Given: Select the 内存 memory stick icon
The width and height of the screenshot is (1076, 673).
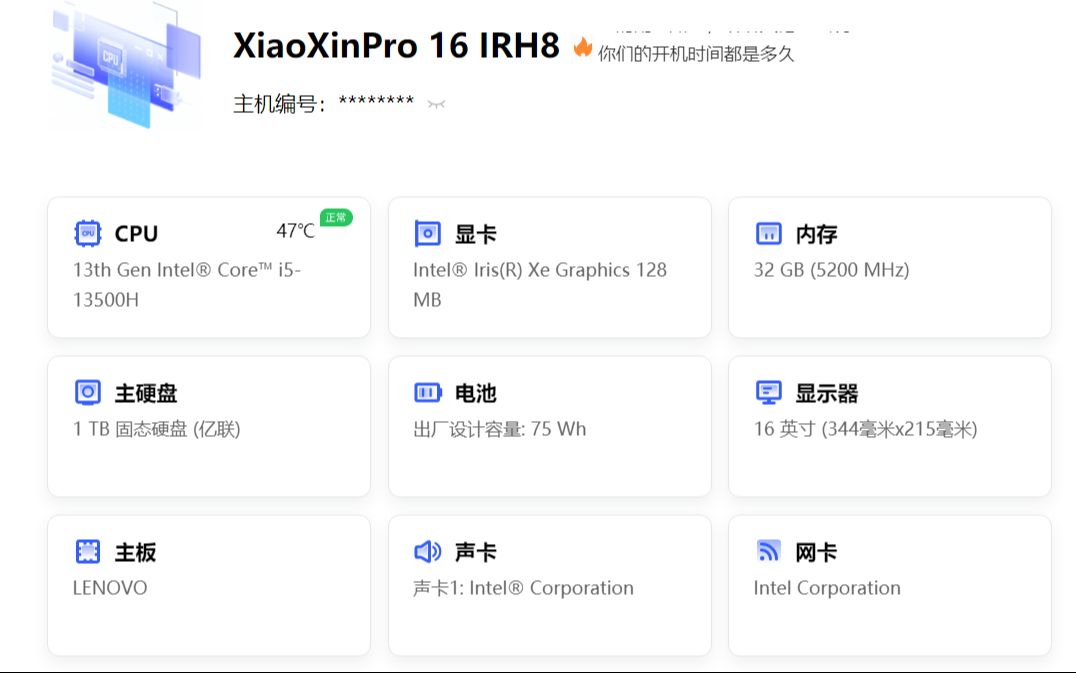Looking at the screenshot, I should [768, 233].
